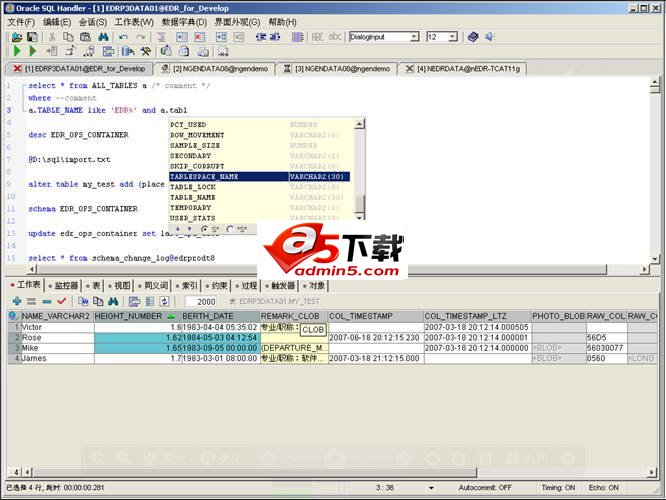This screenshot has height=500, width=666.
Task: Switch to the 对象 bottom tab
Action: click(x=314, y=285)
